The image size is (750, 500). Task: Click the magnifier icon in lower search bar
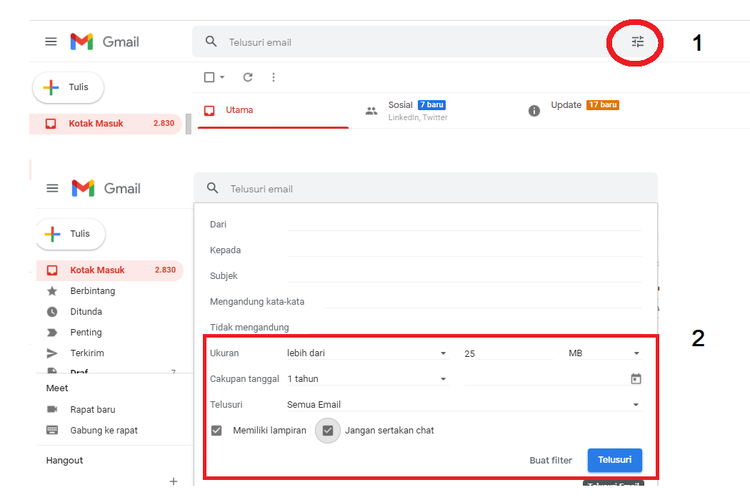click(x=212, y=188)
